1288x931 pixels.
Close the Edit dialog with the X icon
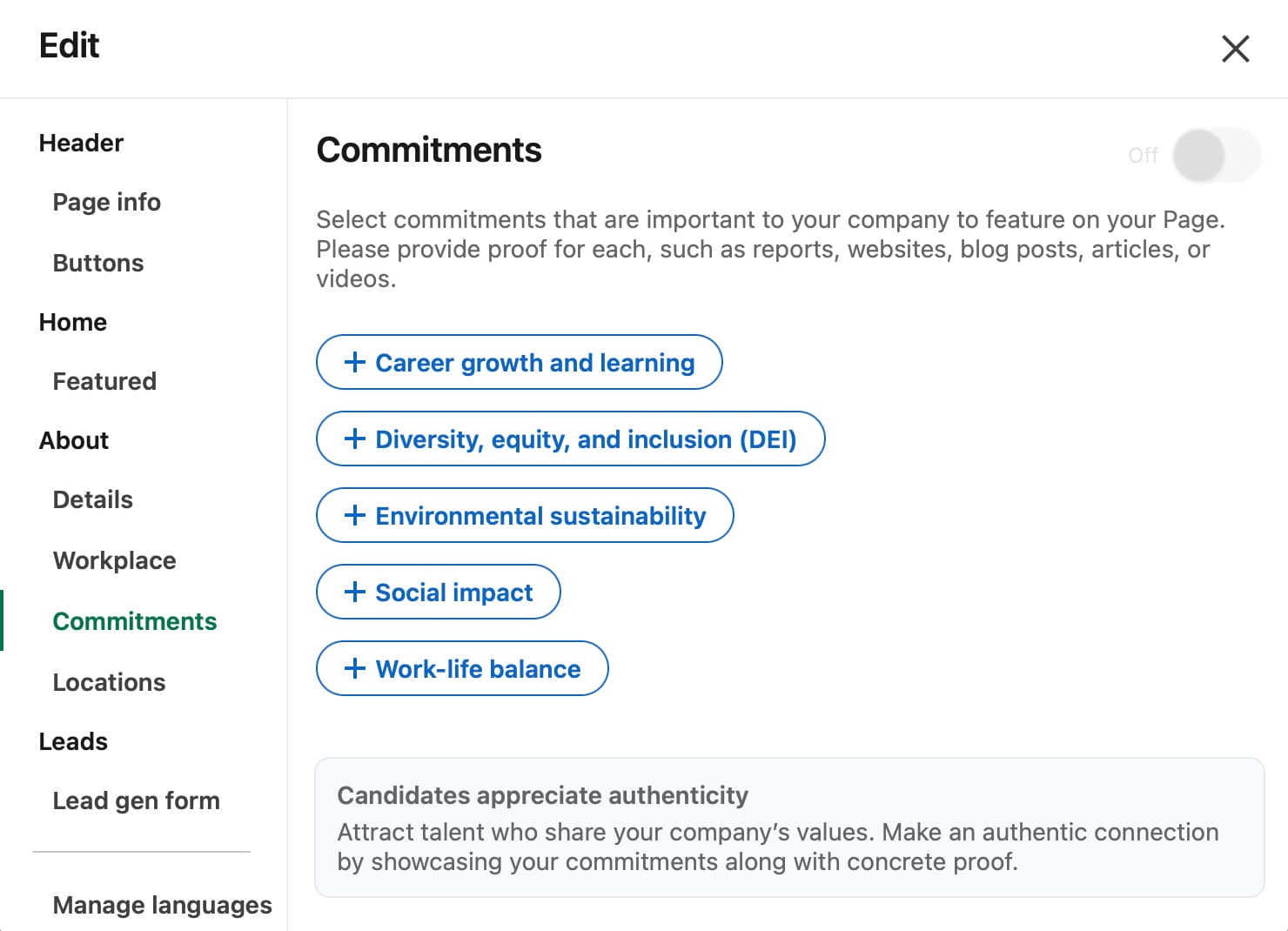point(1235,49)
